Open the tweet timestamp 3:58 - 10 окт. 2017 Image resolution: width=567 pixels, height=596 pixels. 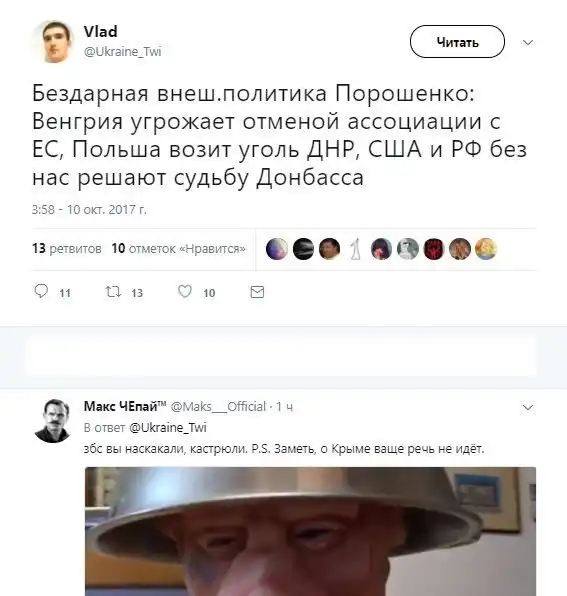(x=89, y=210)
